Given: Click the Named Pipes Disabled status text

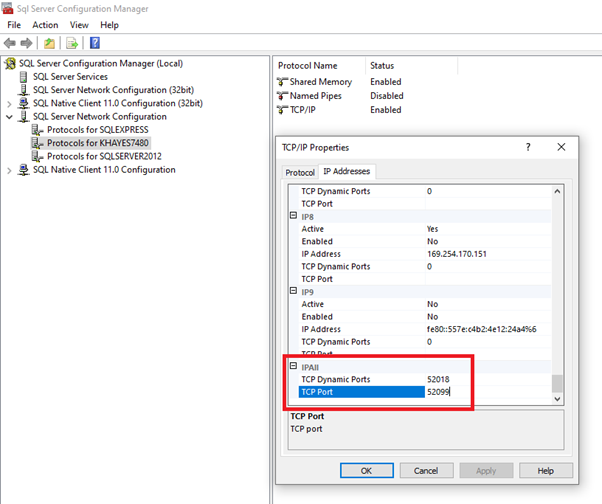Looking at the screenshot, I should coord(387,96).
